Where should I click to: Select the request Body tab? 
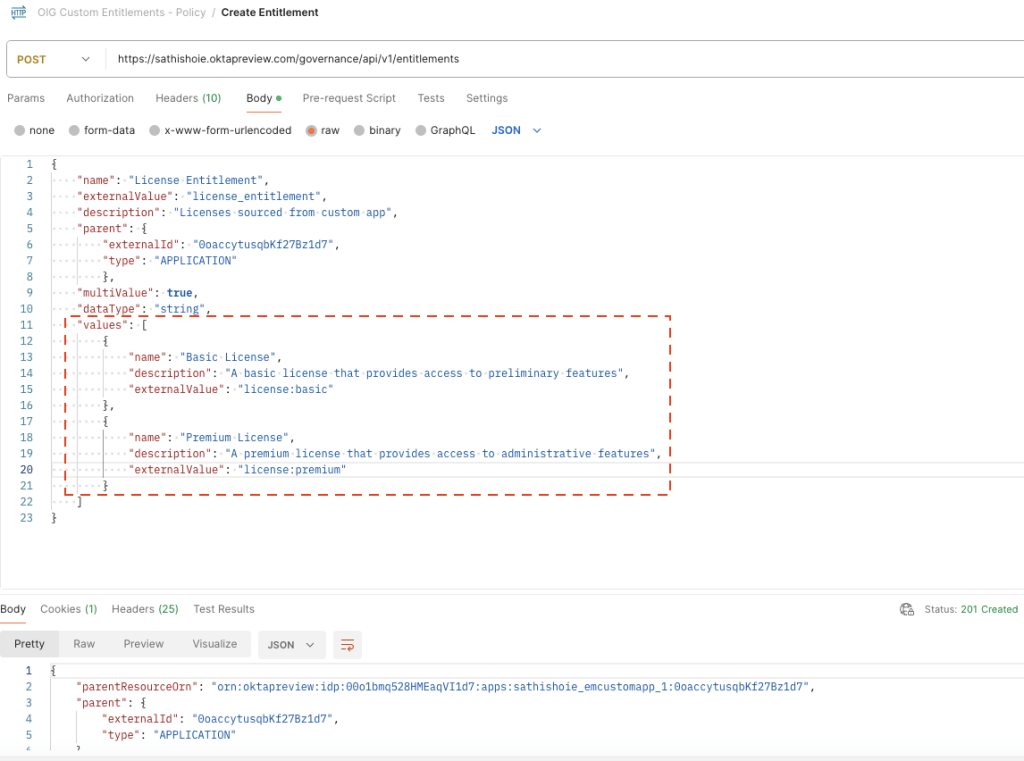(x=263, y=98)
